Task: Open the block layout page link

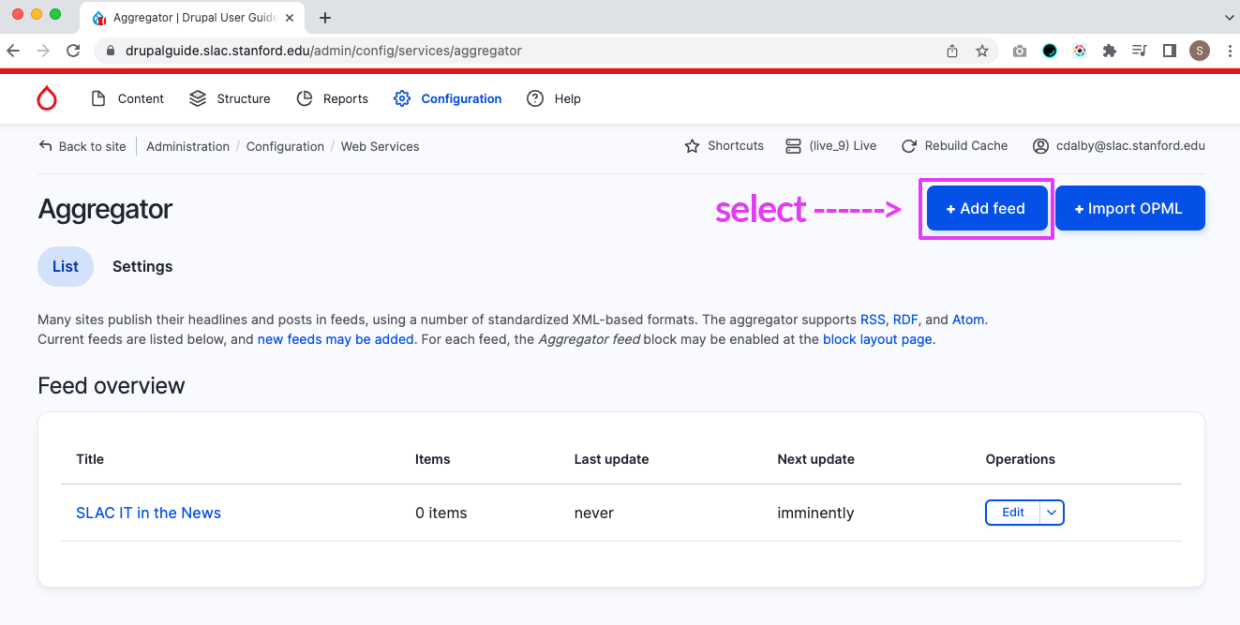Action: coord(877,339)
